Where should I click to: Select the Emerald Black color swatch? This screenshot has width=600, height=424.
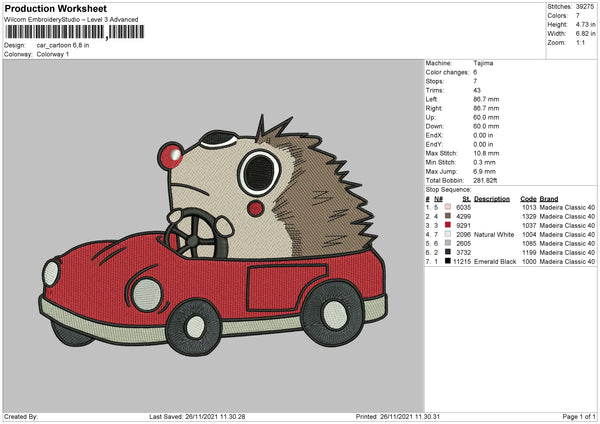[x=448, y=261]
